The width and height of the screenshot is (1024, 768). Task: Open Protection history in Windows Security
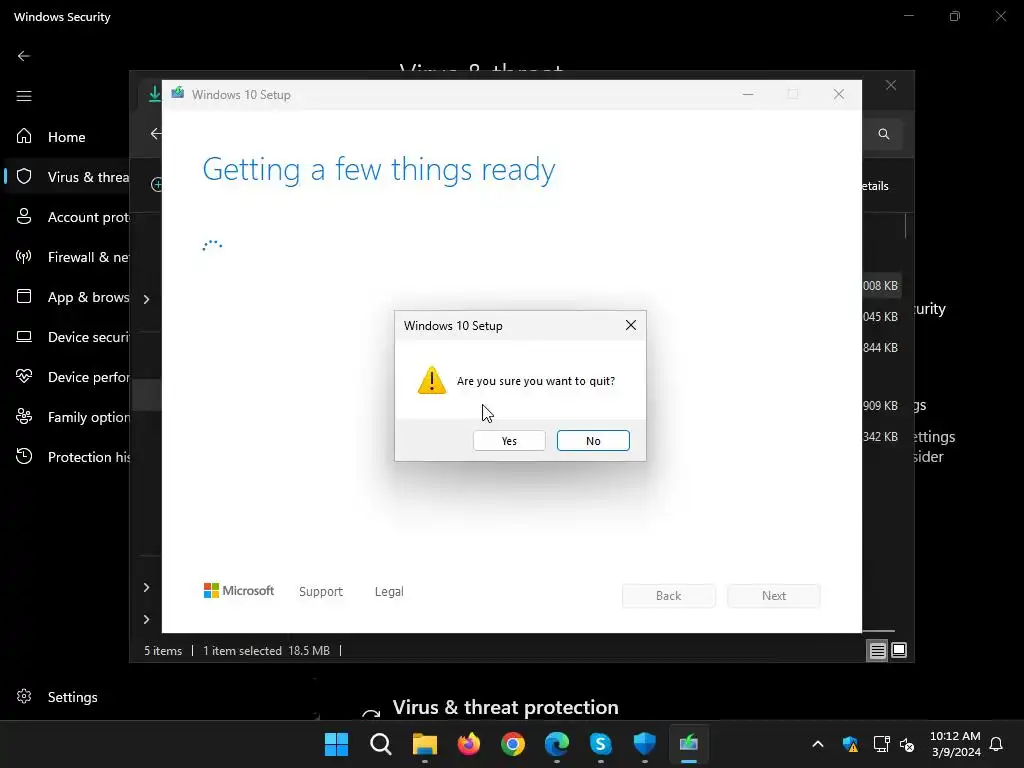coord(67,456)
